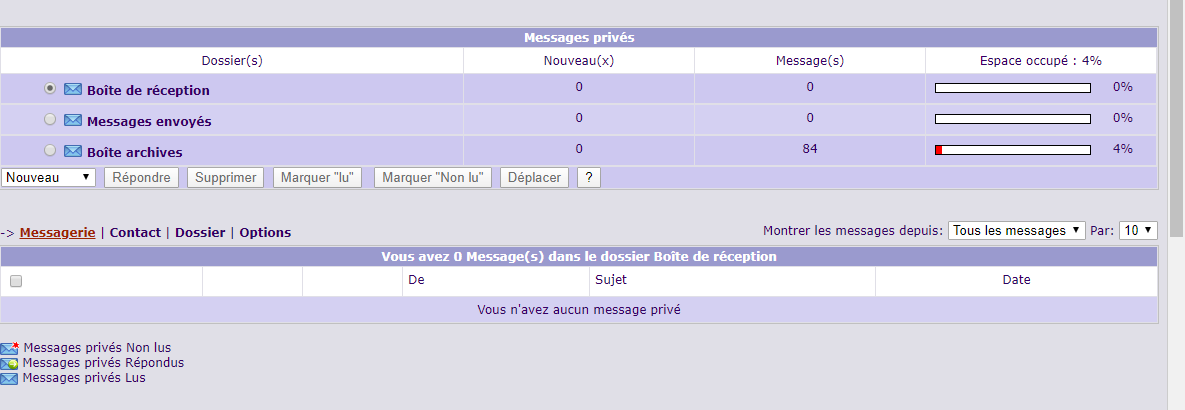Open the Contact tab

point(135,232)
